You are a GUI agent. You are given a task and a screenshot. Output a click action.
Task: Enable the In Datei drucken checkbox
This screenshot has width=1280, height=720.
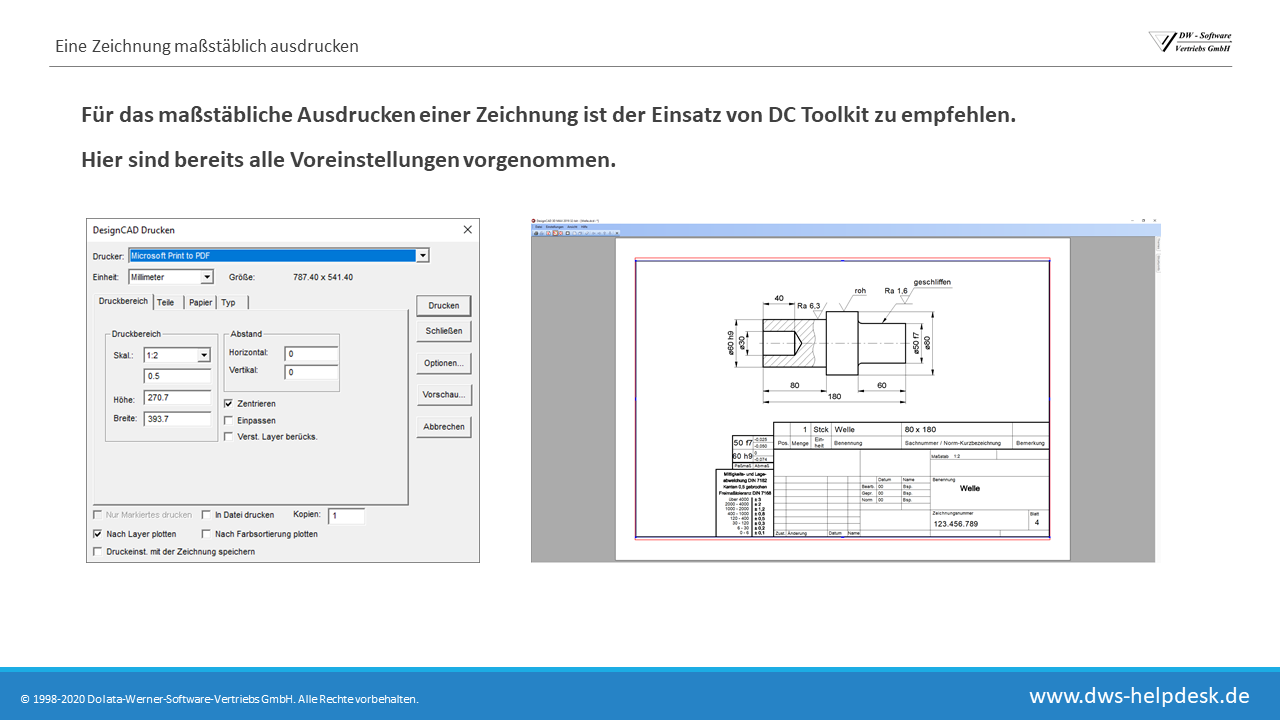click(207, 515)
